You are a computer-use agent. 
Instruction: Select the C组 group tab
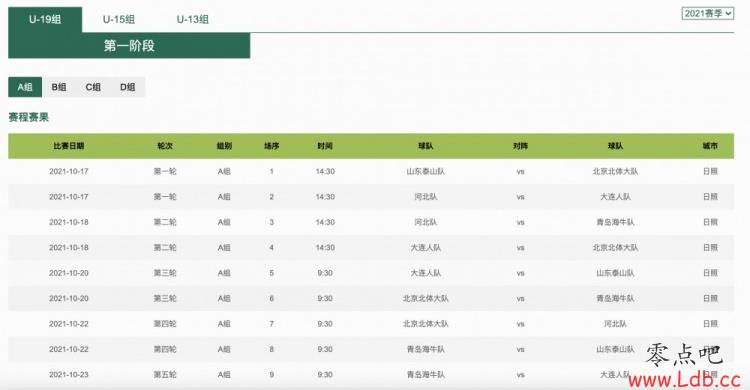pos(93,87)
